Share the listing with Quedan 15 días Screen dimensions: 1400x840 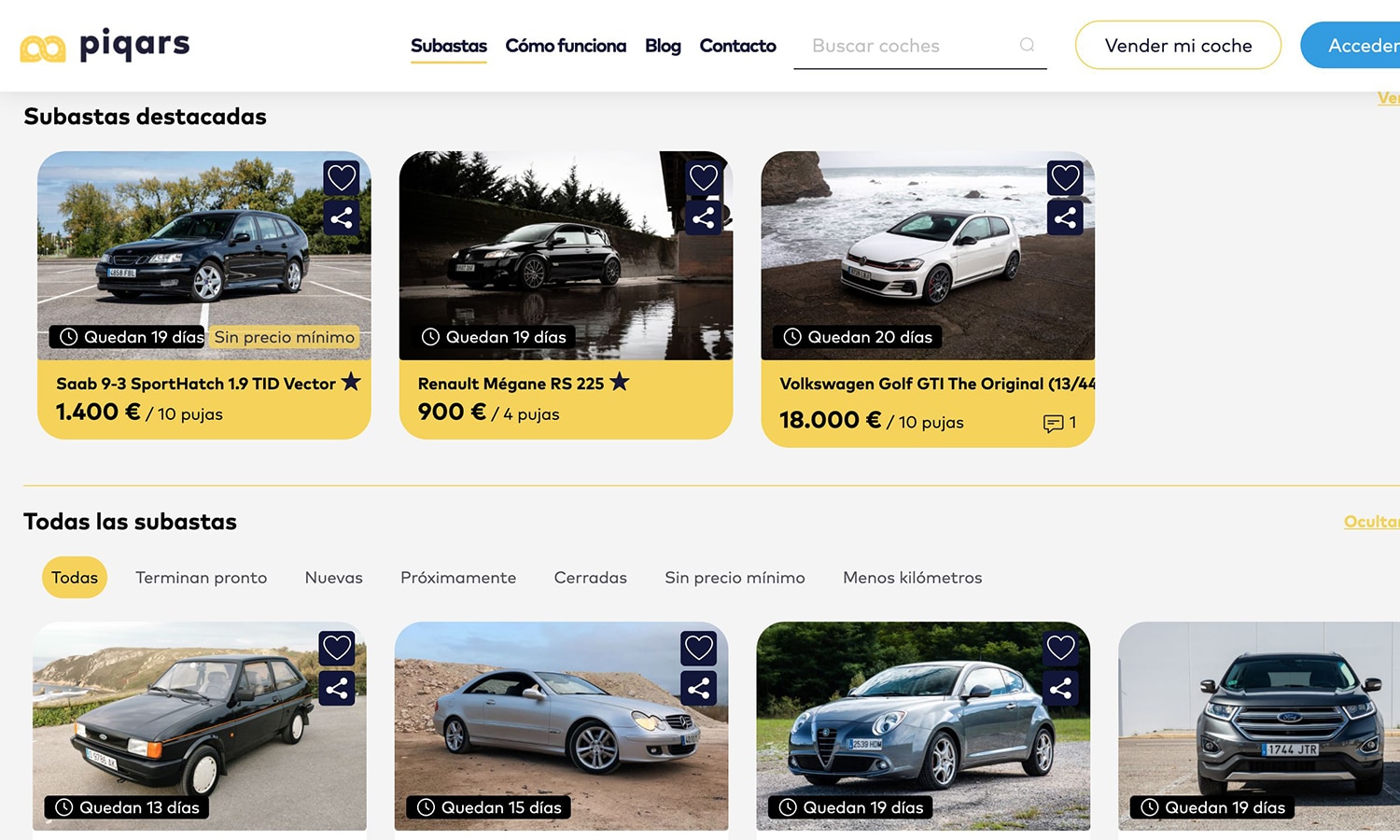699,689
